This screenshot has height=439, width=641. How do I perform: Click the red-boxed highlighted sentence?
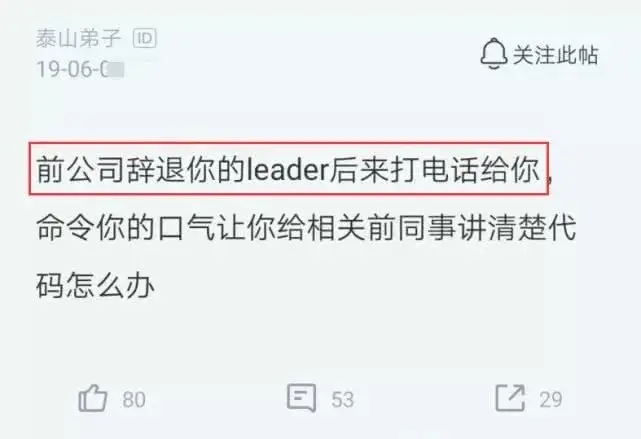[289, 168]
